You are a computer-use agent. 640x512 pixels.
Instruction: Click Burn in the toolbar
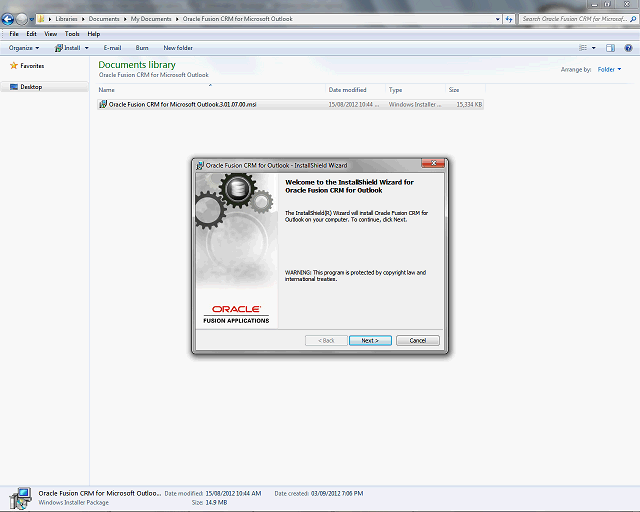(x=142, y=48)
